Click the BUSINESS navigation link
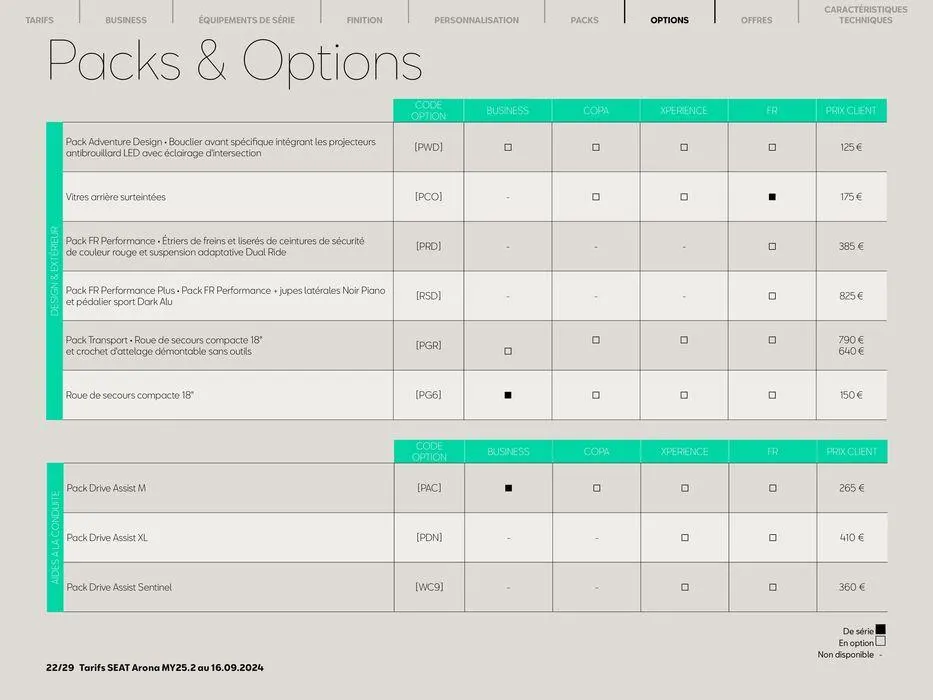This screenshot has height=700, width=933. click(126, 20)
